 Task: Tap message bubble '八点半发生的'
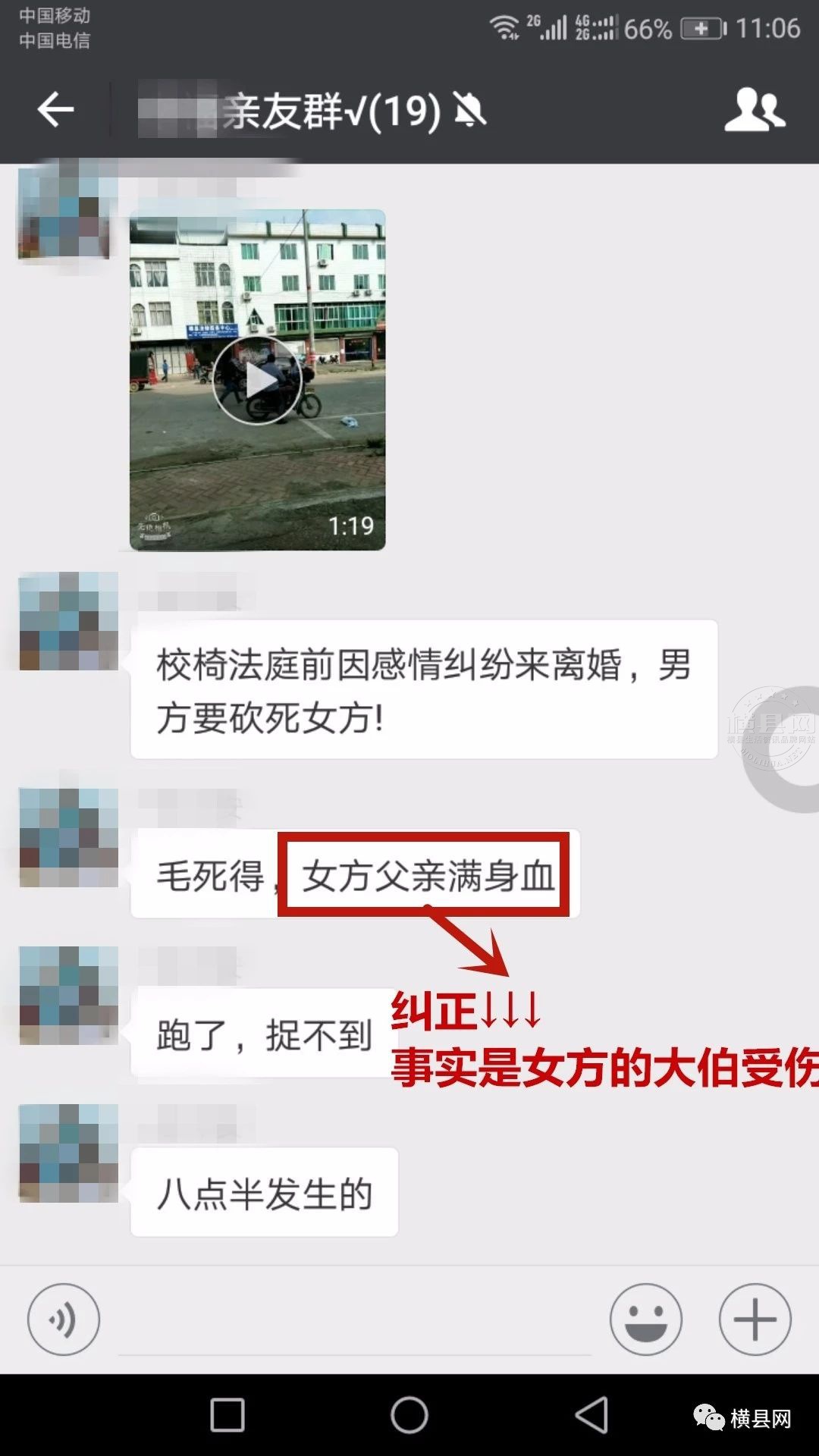(x=265, y=1193)
